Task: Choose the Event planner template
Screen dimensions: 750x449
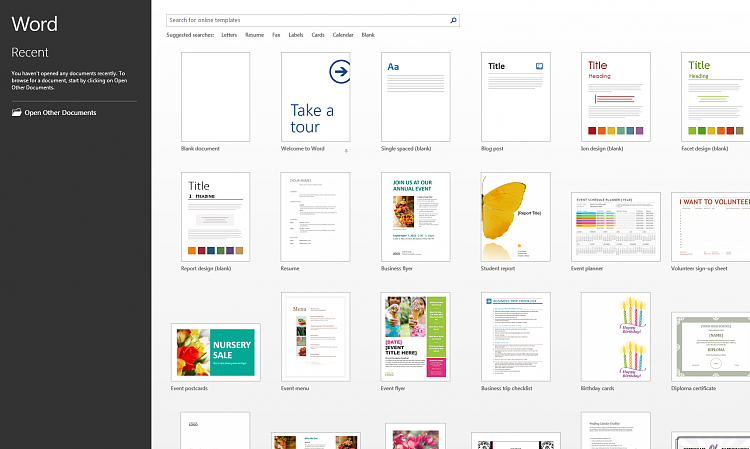Action: [616, 227]
